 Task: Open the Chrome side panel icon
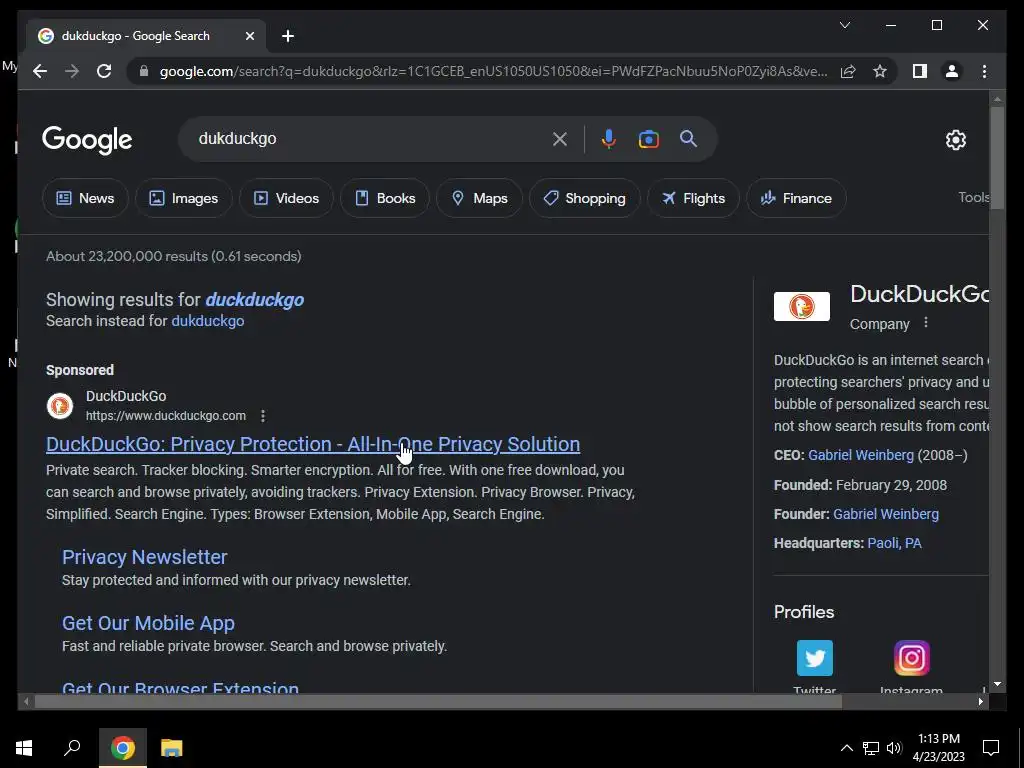click(x=920, y=71)
